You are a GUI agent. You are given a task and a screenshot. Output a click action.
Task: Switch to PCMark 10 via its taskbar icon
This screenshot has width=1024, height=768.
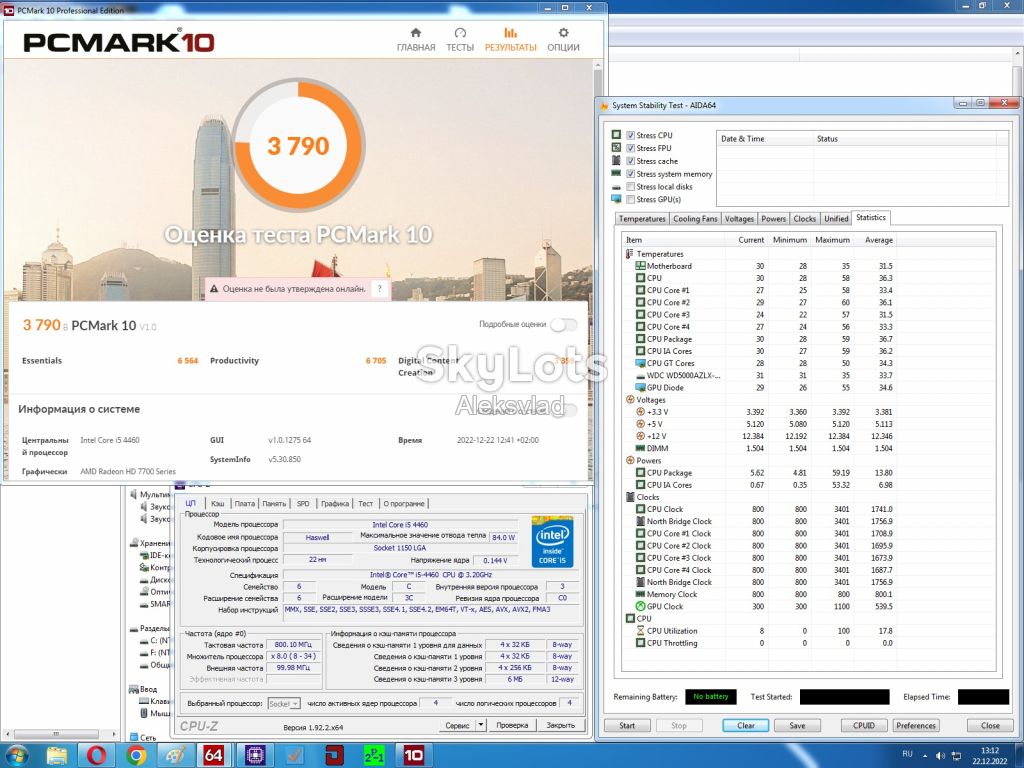click(x=413, y=756)
